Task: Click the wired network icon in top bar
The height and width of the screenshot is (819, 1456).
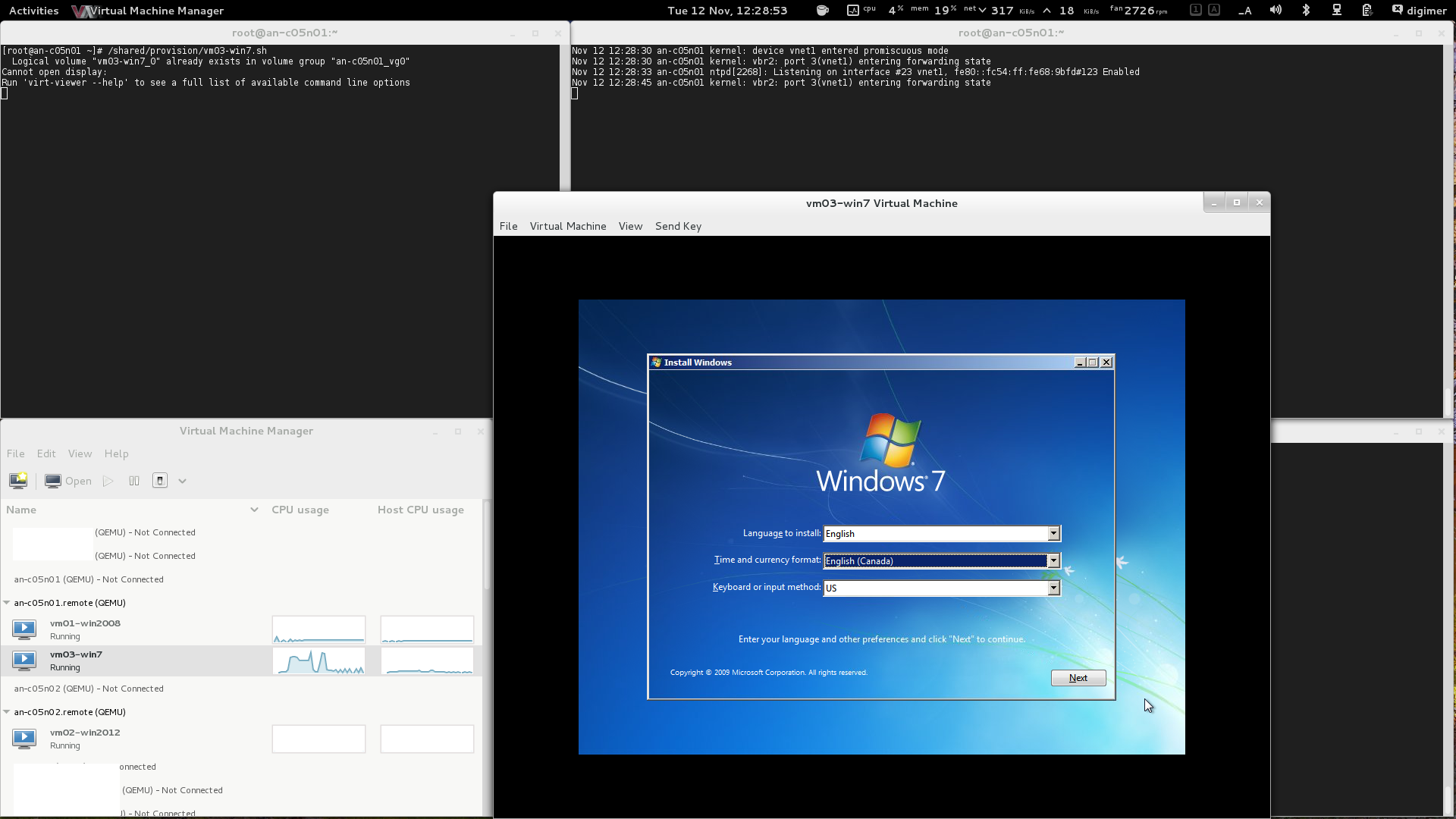Action: click(1337, 11)
